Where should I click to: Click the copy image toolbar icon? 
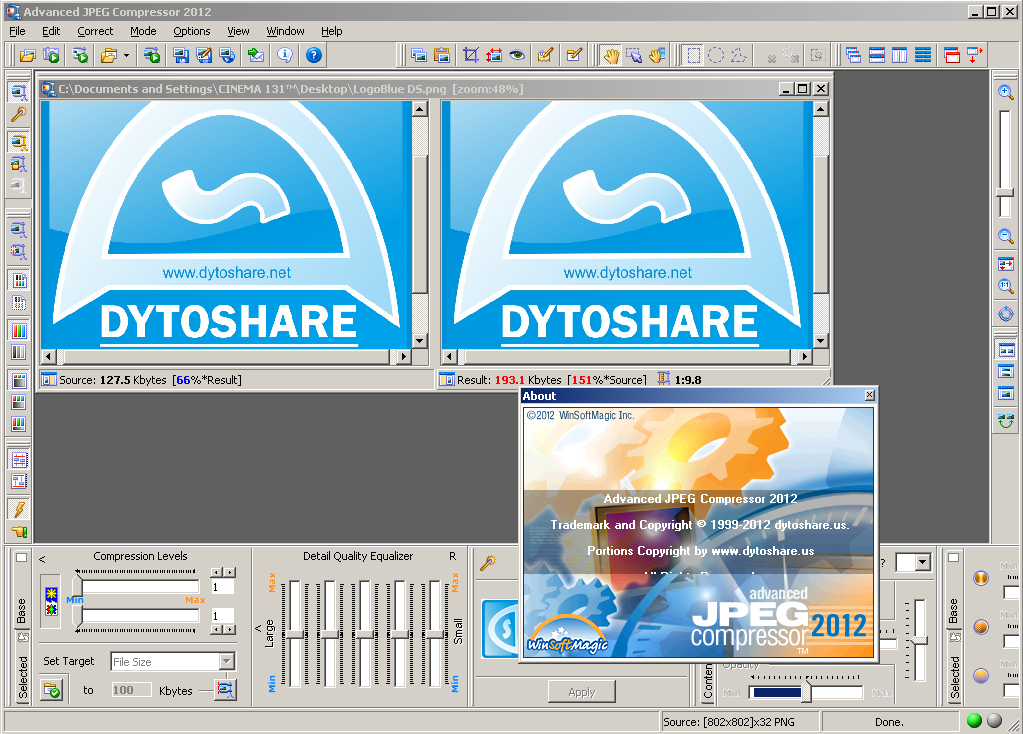[x=419, y=55]
